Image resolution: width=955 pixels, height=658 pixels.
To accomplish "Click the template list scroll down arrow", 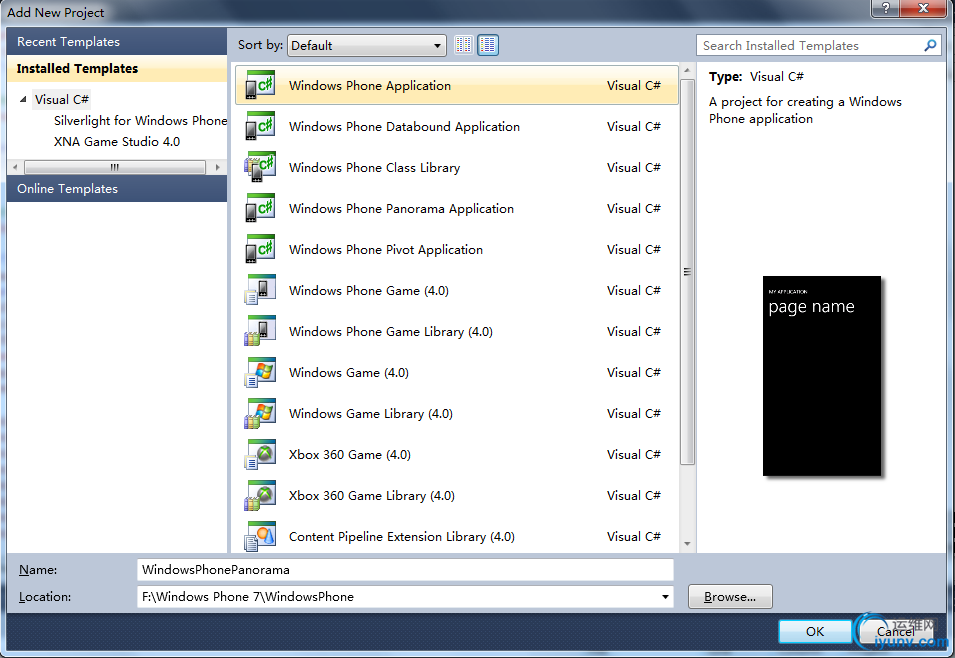I will (687, 543).
